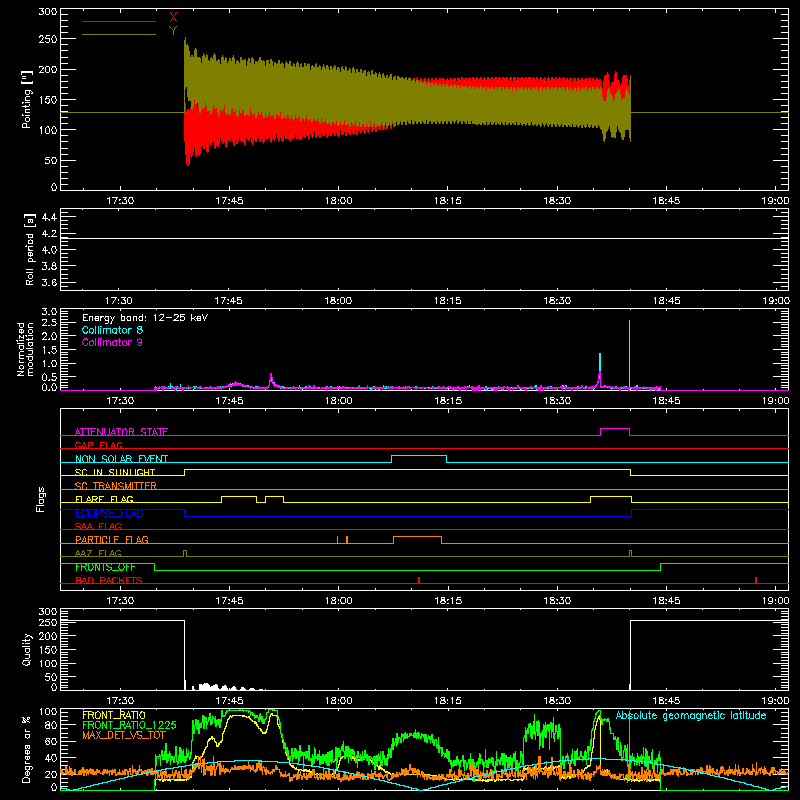Select the FRONT_RATIO legend entry
Screen dimensions: 800x800
point(114,715)
